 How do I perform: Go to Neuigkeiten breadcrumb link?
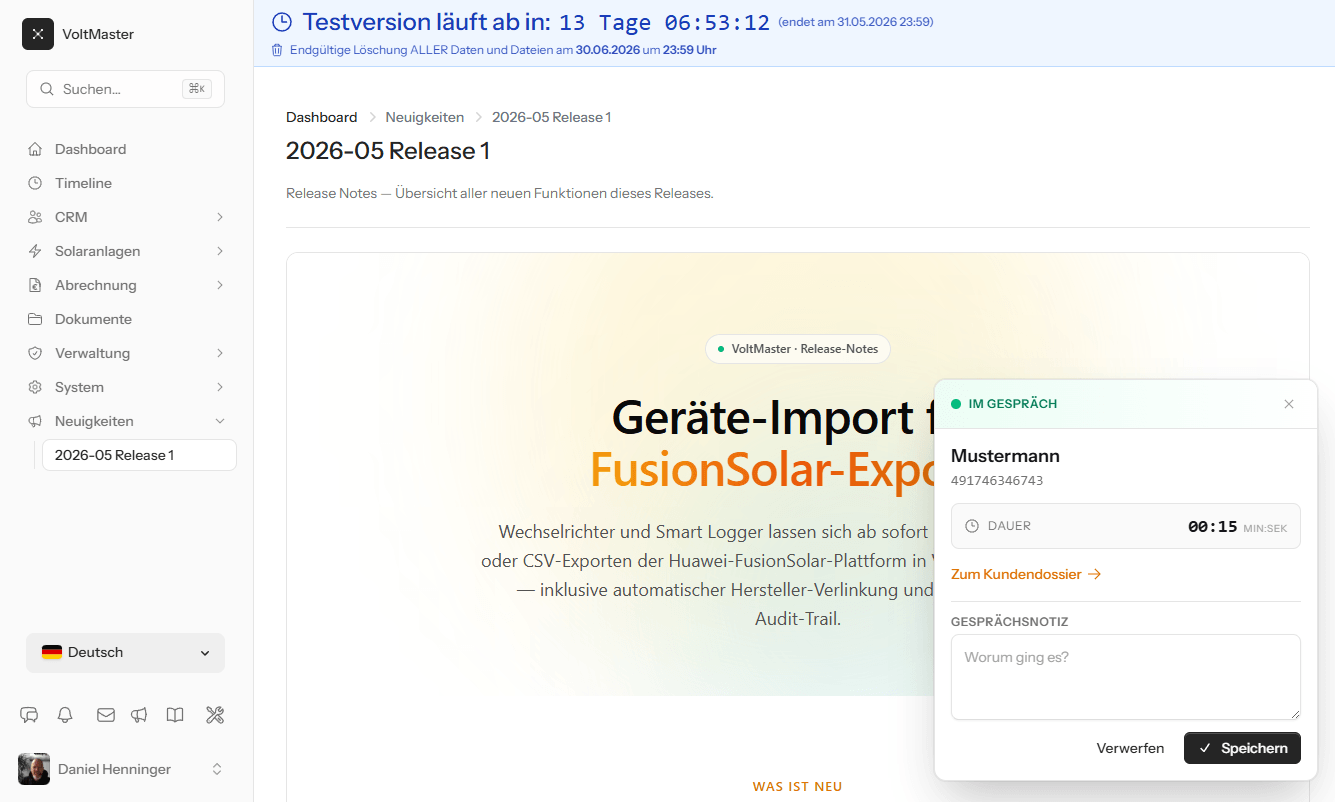click(425, 117)
